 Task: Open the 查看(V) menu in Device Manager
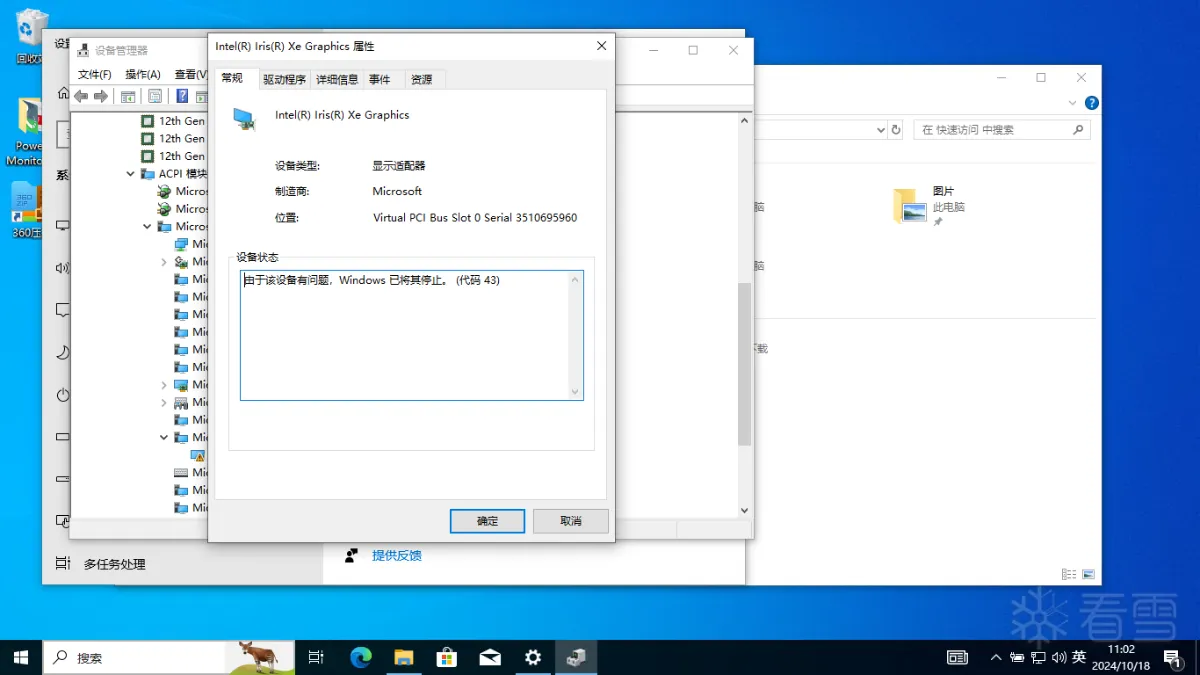click(191, 74)
